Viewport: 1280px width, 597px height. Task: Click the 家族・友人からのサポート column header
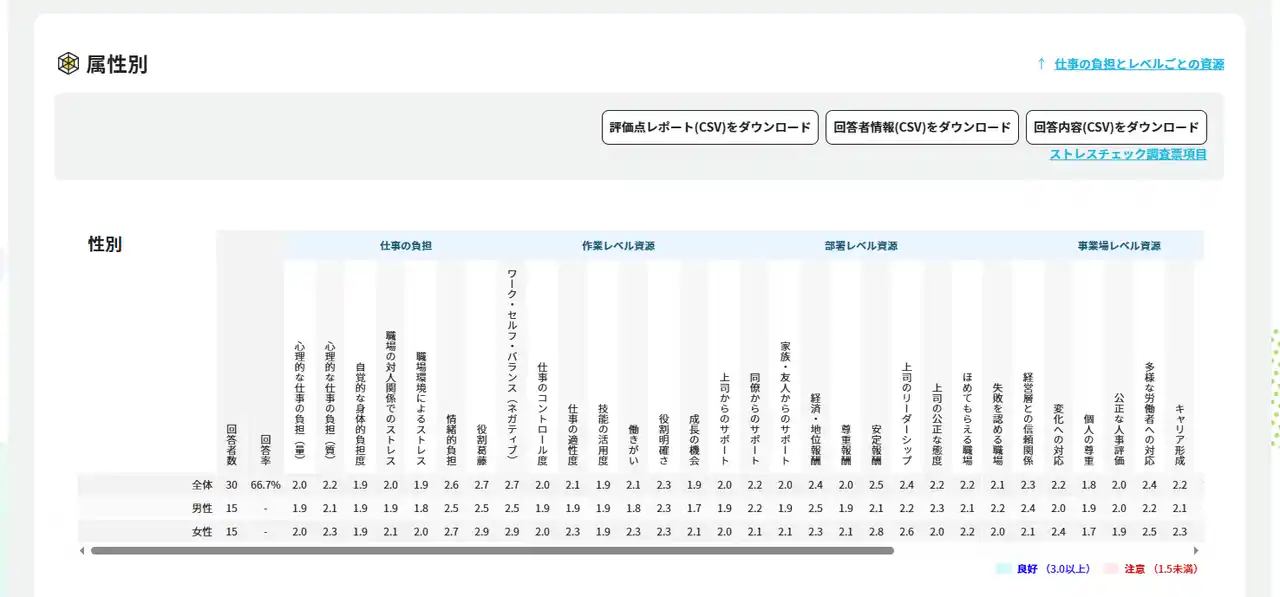(x=785, y=404)
